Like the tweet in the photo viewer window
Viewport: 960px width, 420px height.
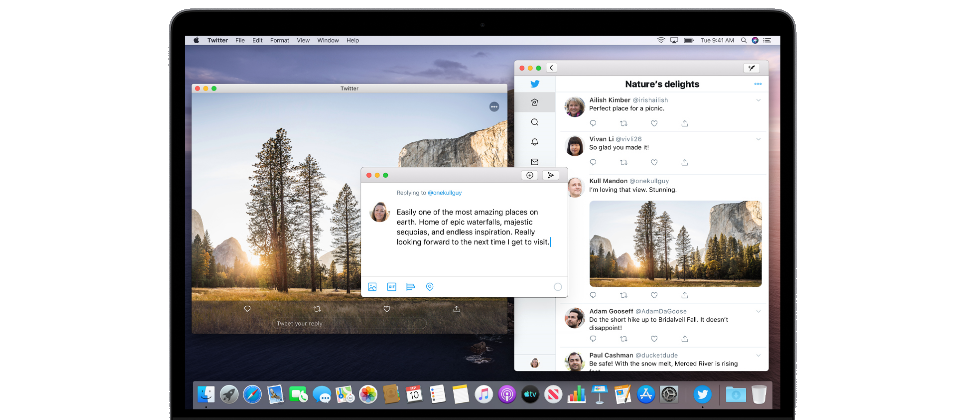[386, 309]
